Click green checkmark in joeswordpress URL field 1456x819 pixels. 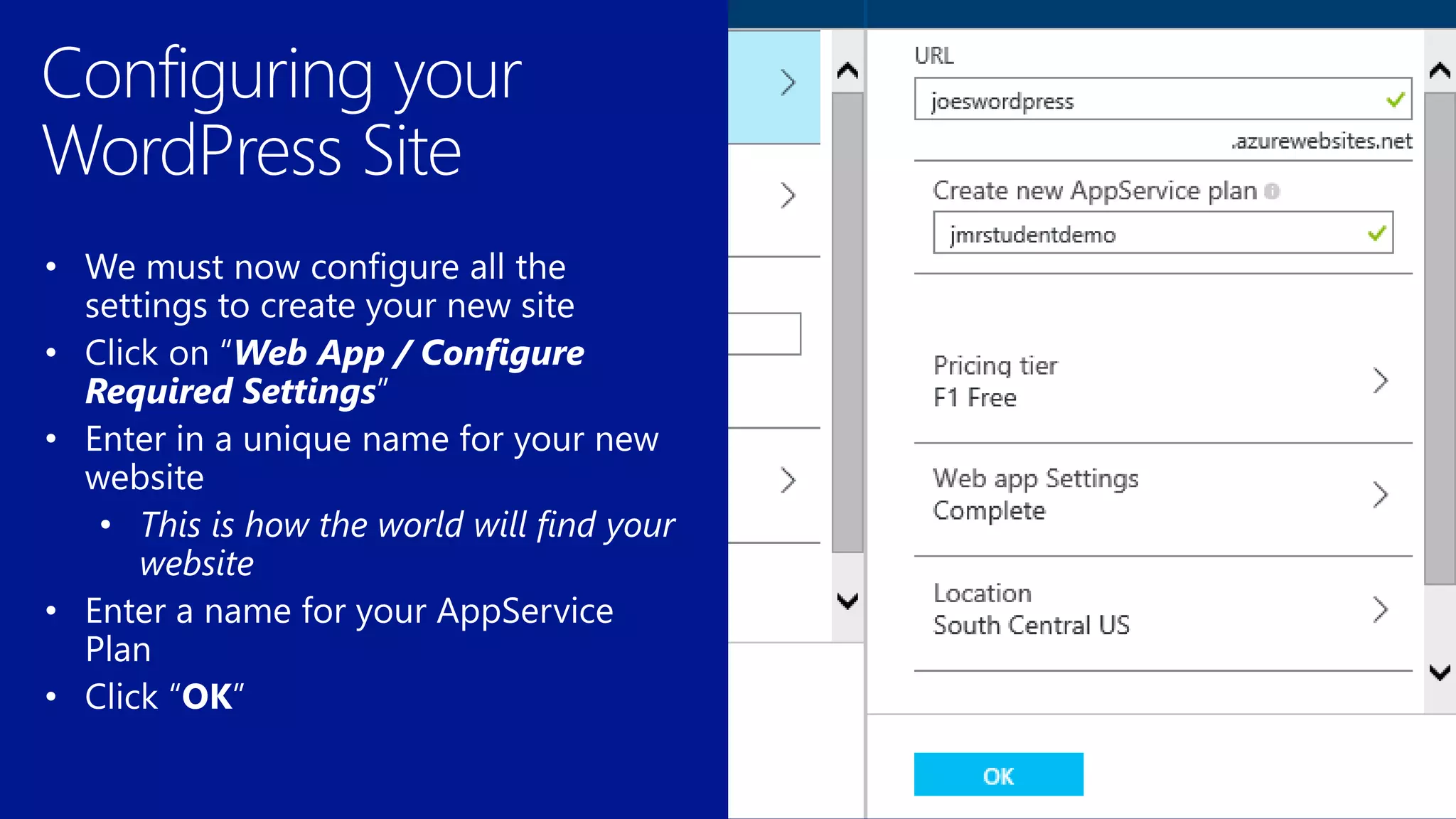(1396, 100)
